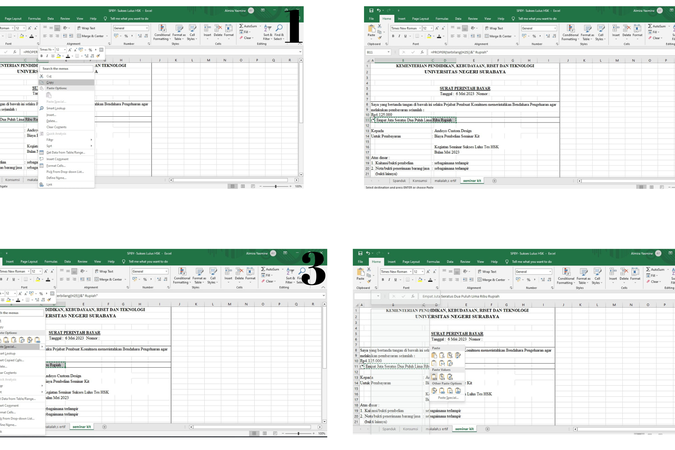
Task: Expand the Sort submenu in window 1
Action: [x=66, y=146]
